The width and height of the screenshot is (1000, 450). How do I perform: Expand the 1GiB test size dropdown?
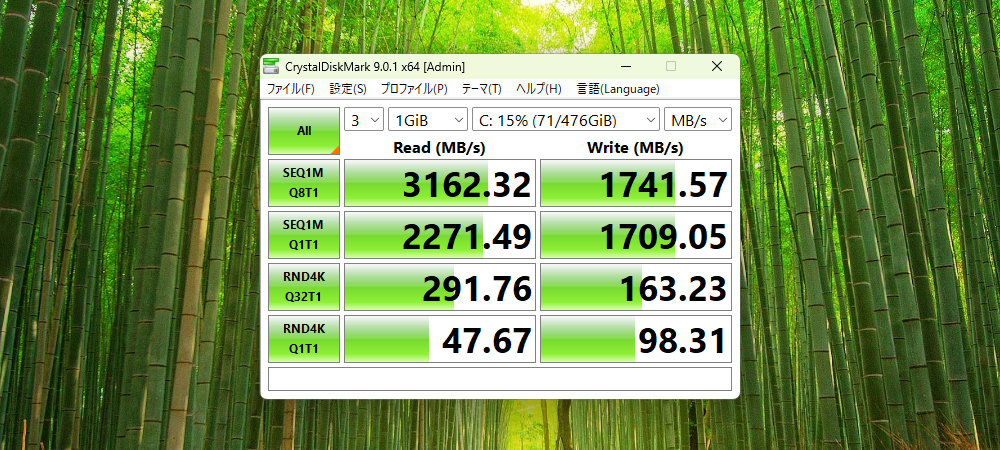pyautogui.click(x=428, y=120)
